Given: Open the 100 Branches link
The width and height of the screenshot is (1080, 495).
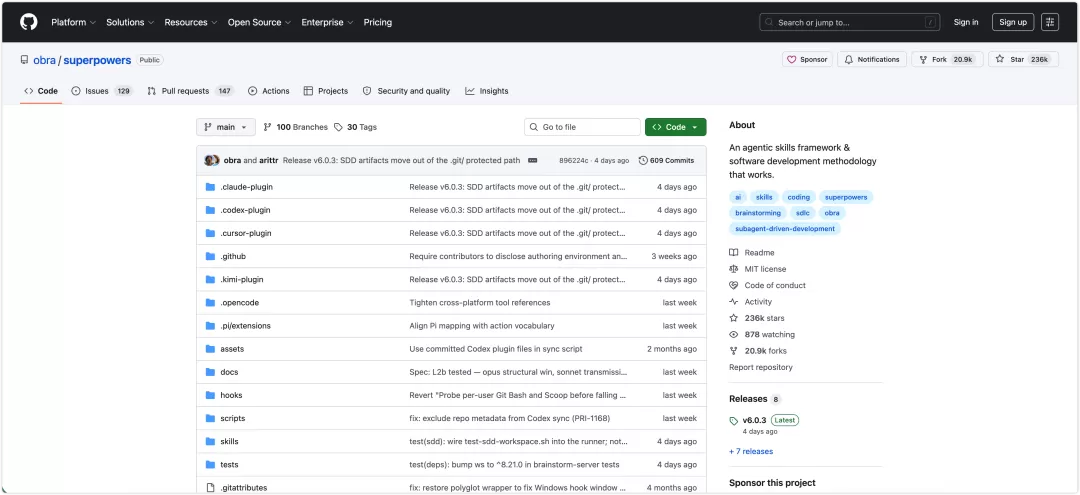Looking at the screenshot, I should pos(295,127).
